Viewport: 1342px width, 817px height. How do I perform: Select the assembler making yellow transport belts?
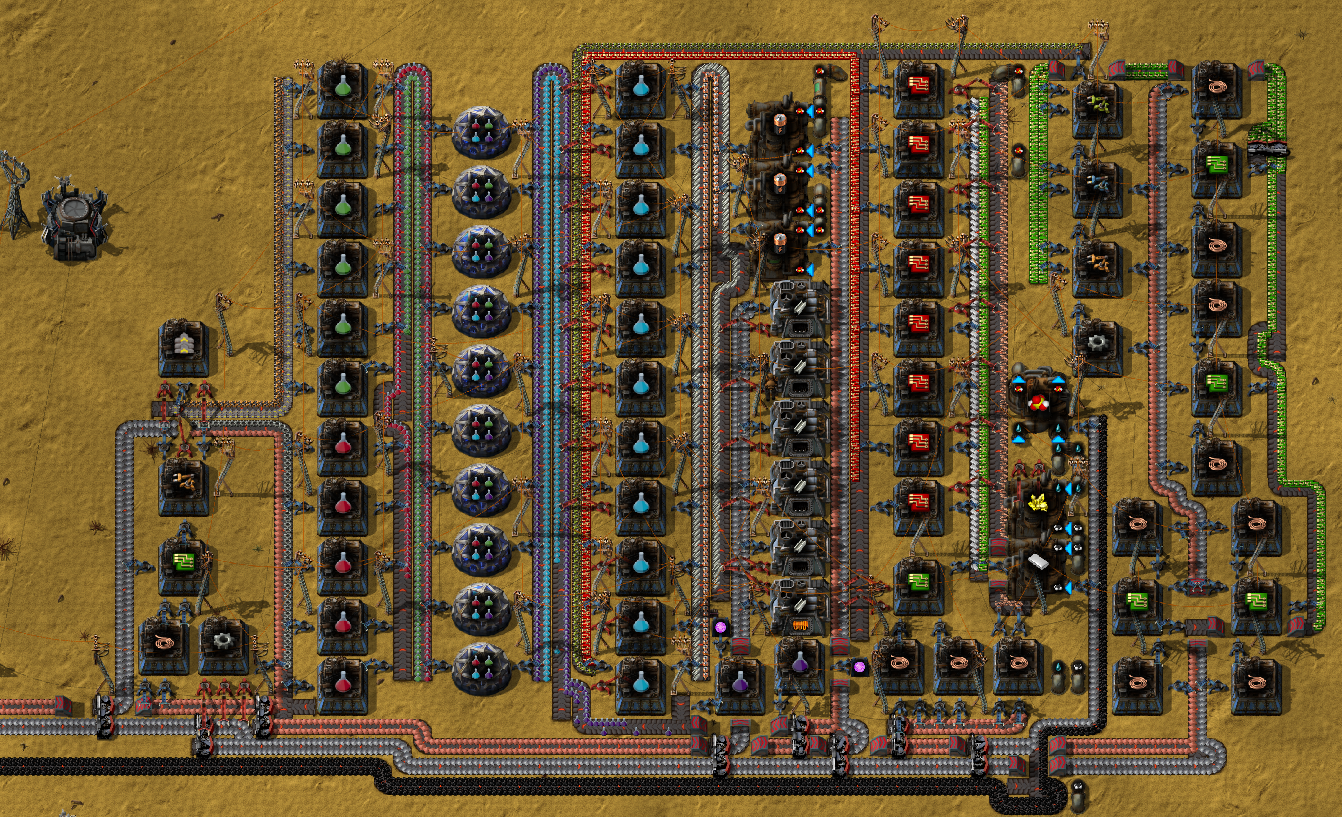[183, 345]
